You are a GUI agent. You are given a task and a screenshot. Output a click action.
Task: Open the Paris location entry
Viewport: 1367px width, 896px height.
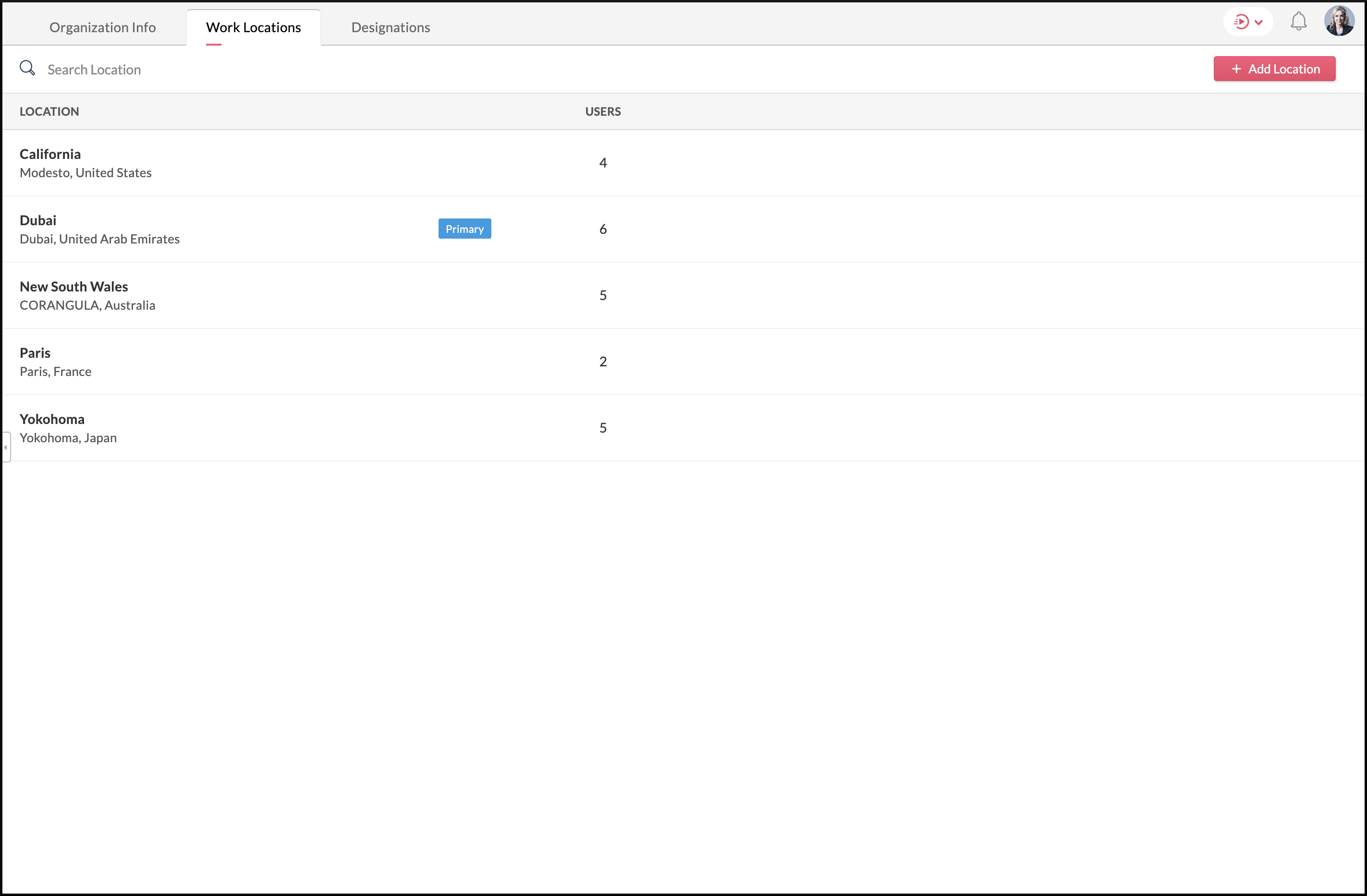click(35, 352)
